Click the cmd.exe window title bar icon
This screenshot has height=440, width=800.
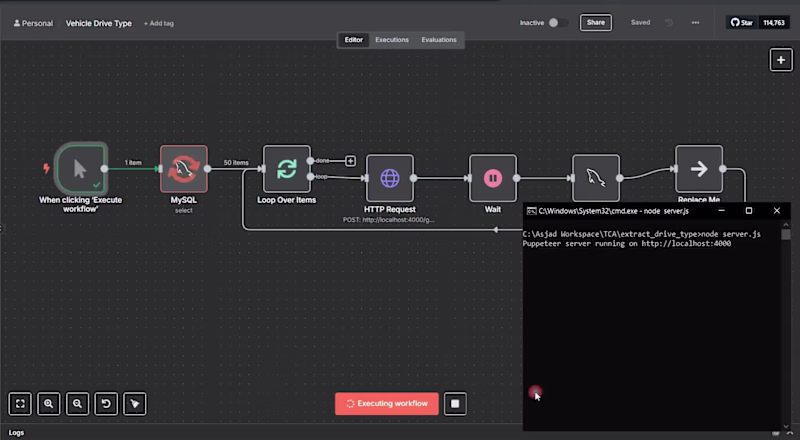531,211
